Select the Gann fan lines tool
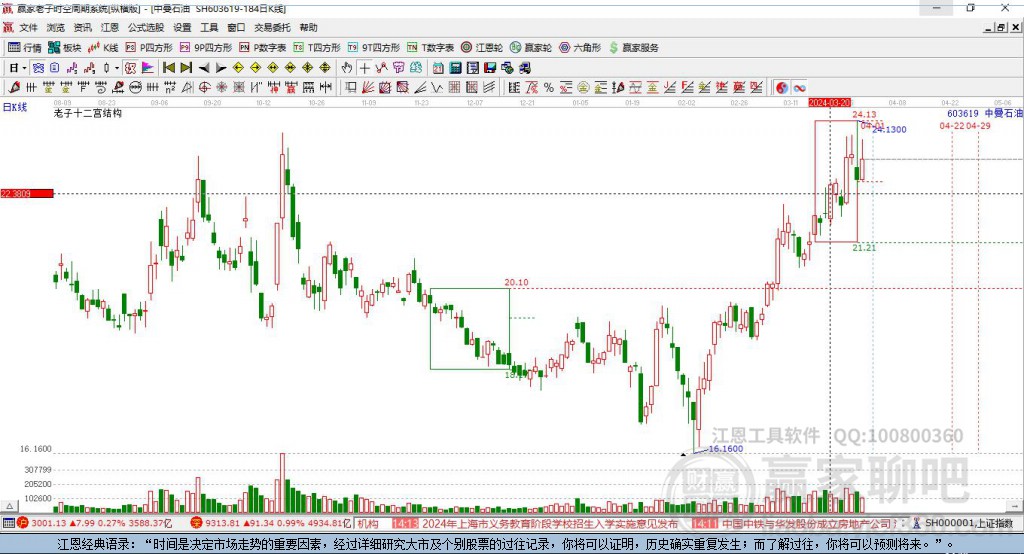This screenshot has width=1024, height=554. [x=367, y=88]
